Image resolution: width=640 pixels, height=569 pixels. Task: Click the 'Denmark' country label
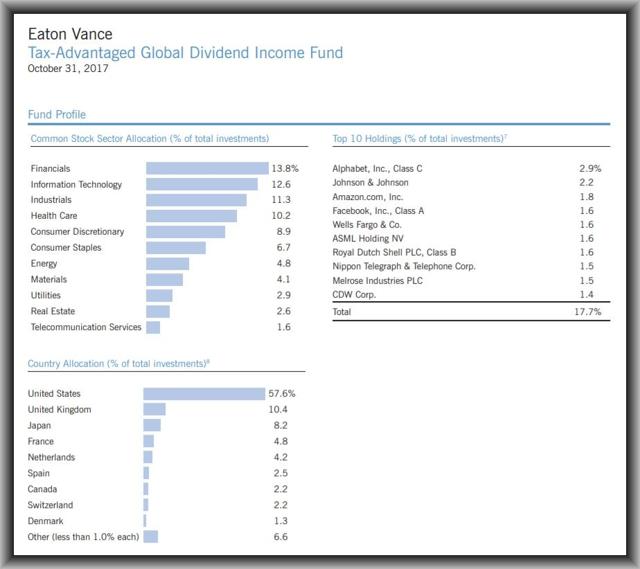coord(45,521)
